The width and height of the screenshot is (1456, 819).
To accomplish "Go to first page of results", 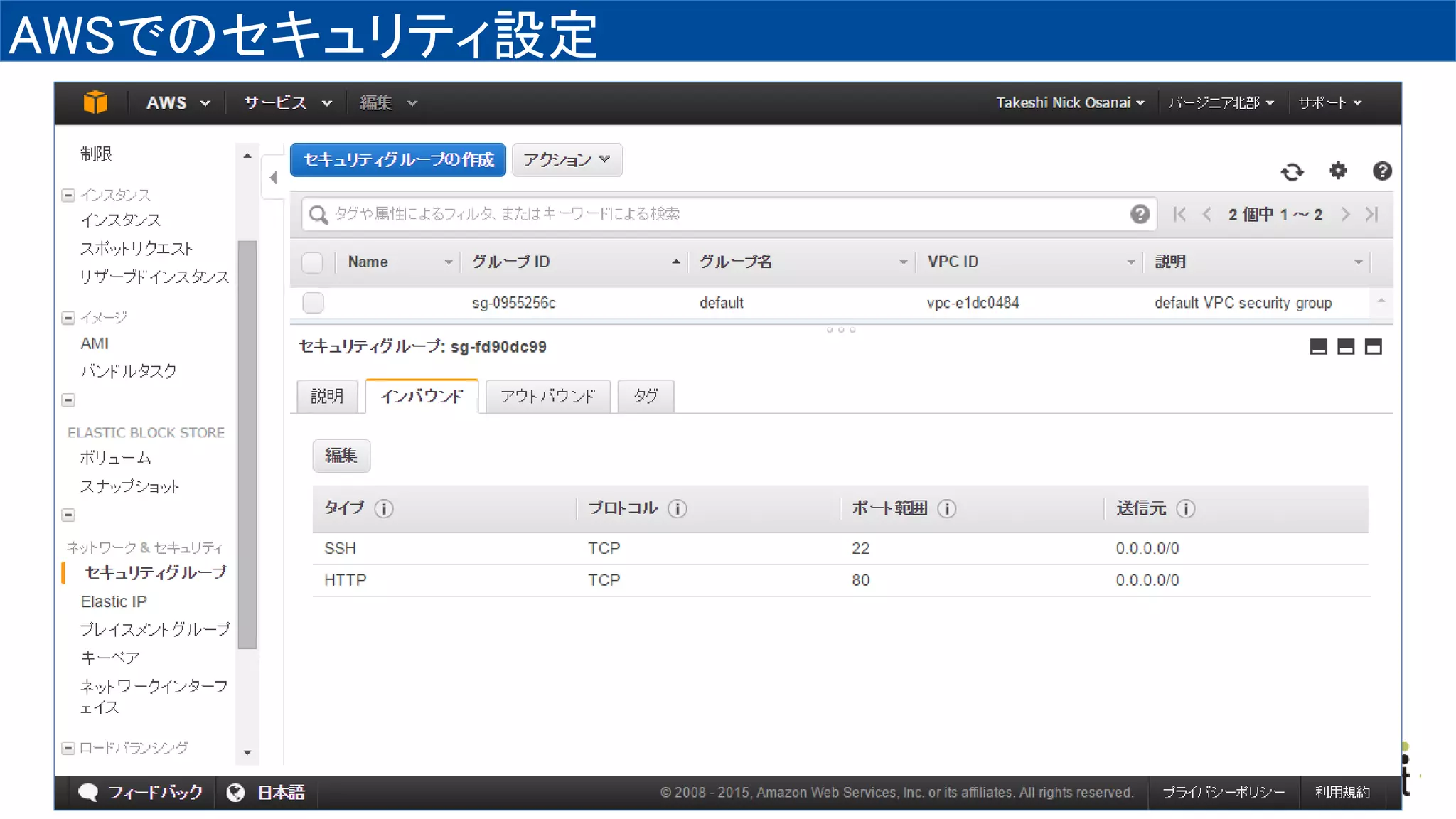I will click(1179, 214).
